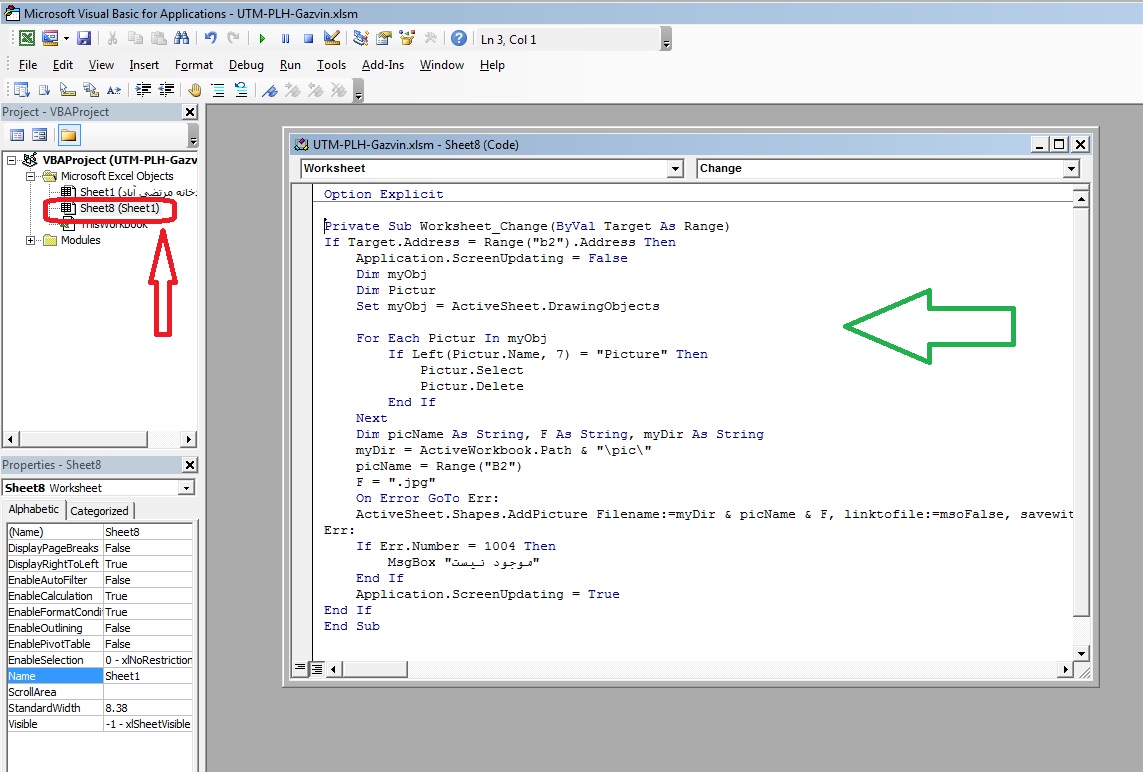Open the Insert menu
Viewport: 1143px width, 772px height.
(x=144, y=65)
